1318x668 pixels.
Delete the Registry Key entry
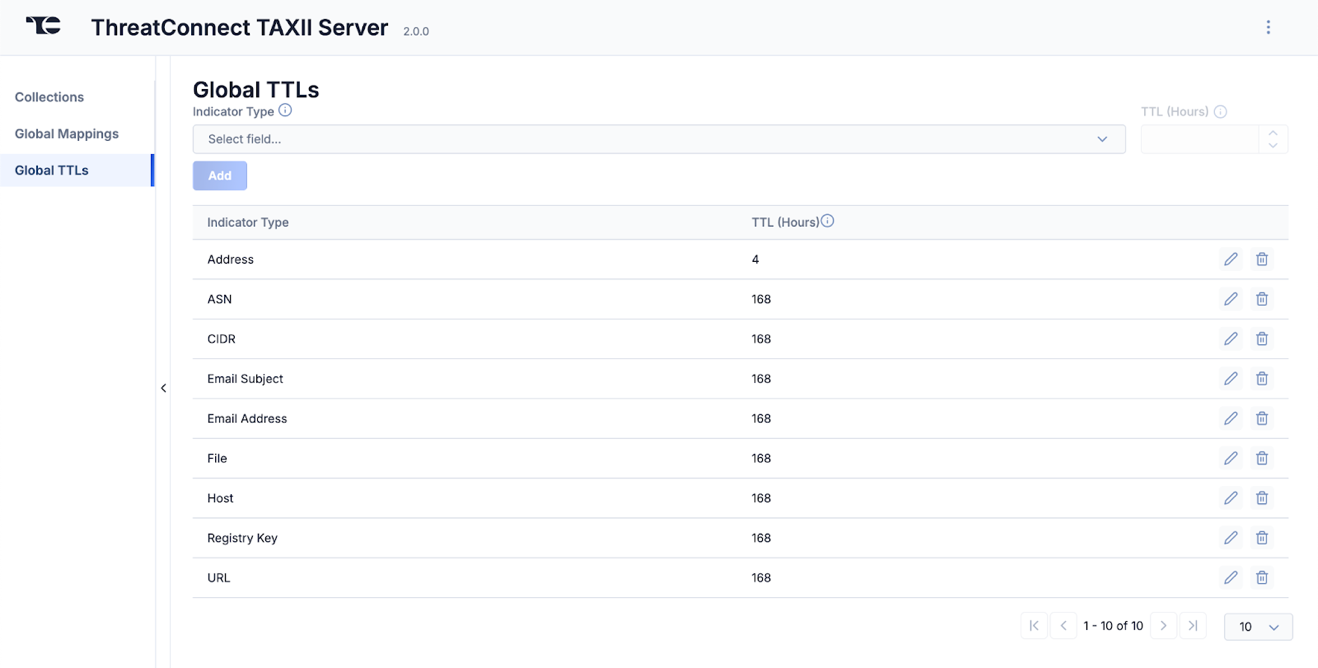tap(1261, 537)
